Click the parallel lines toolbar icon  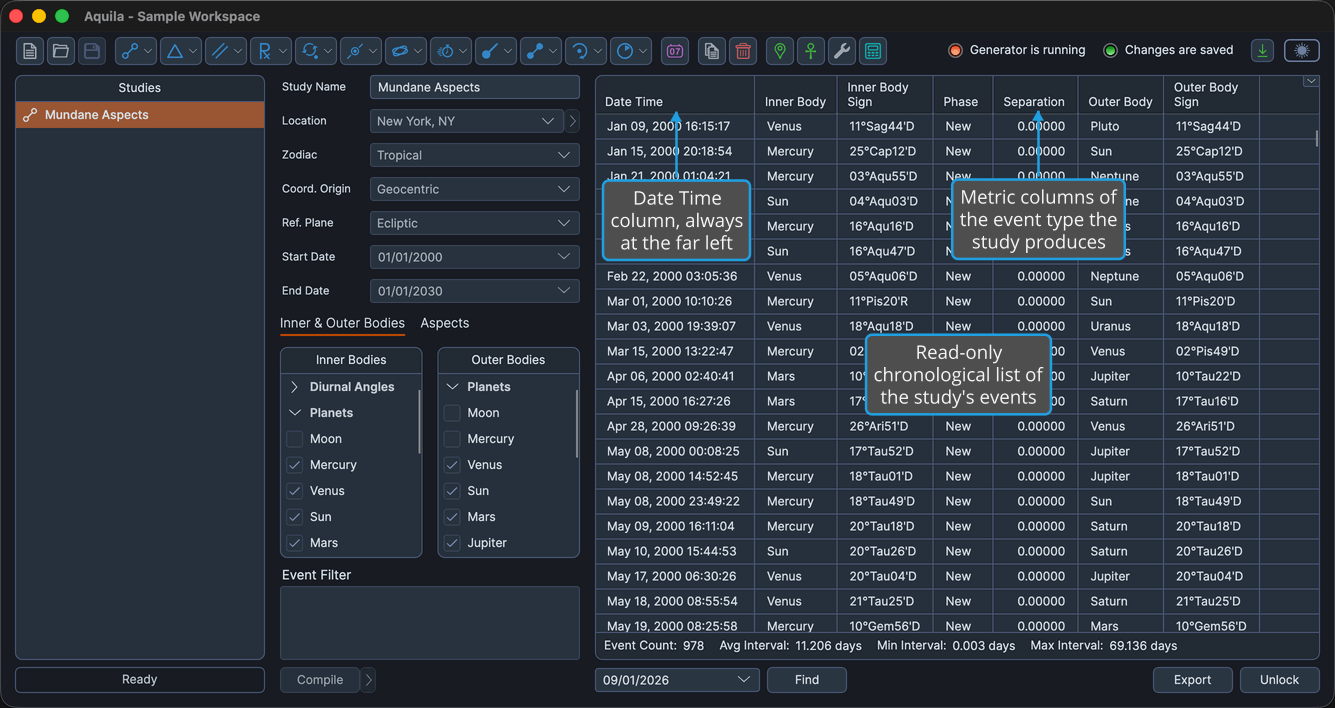(226, 51)
